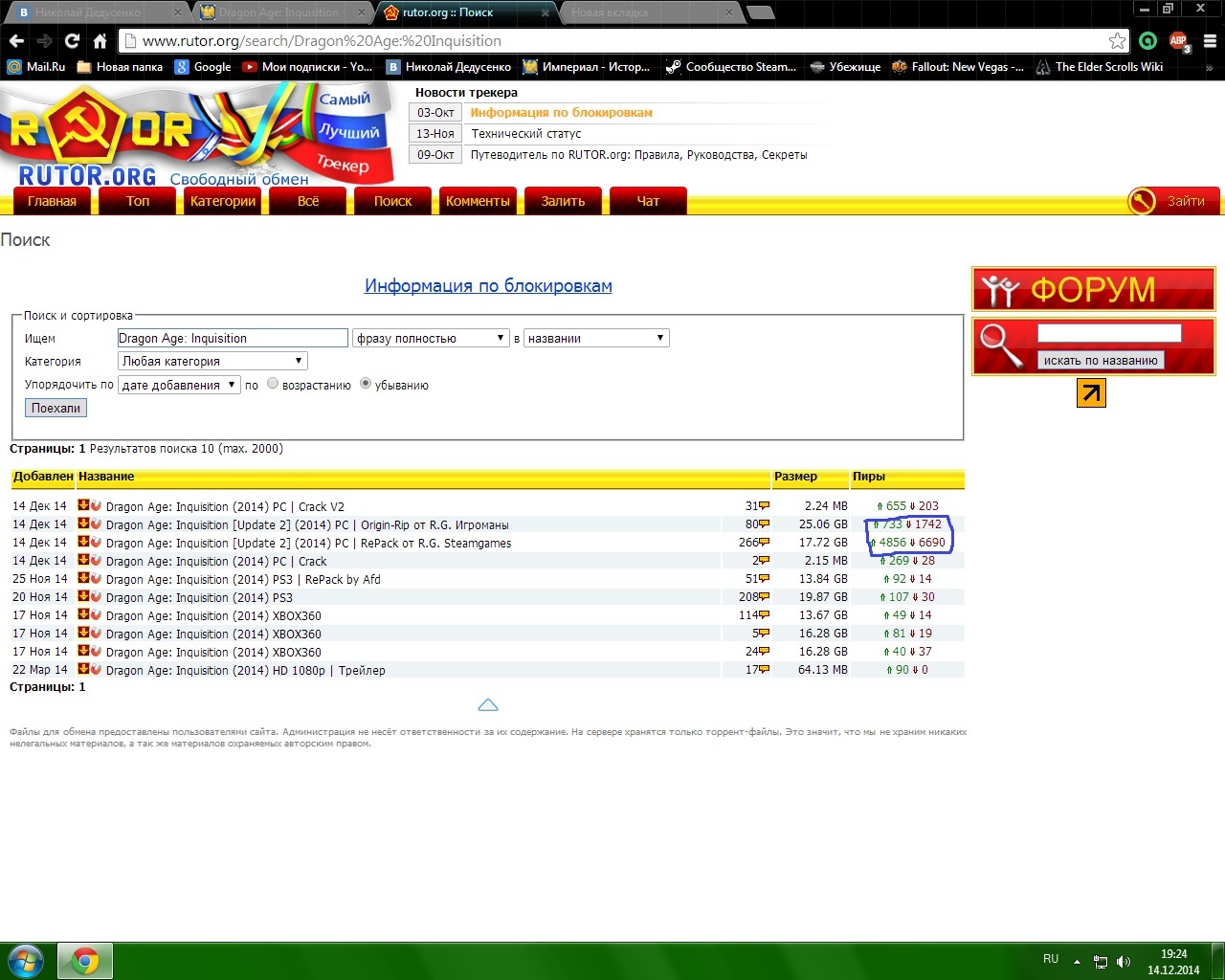Open the Залить menu tab
The width and height of the screenshot is (1225, 980).
pyautogui.click(x=563, y=201)
